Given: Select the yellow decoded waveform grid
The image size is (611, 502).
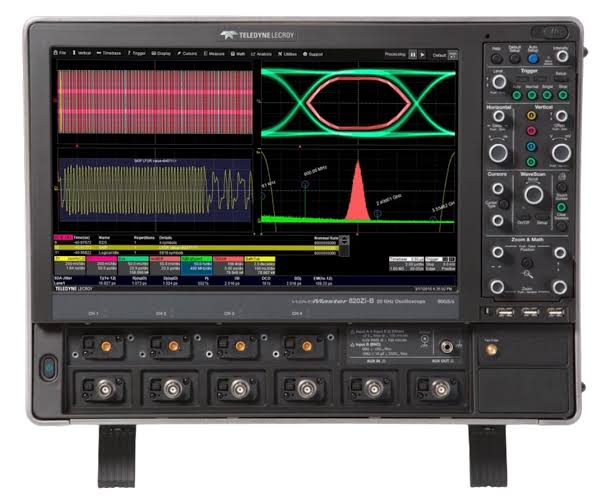Looking at the screenshot, I should point(155,190).
